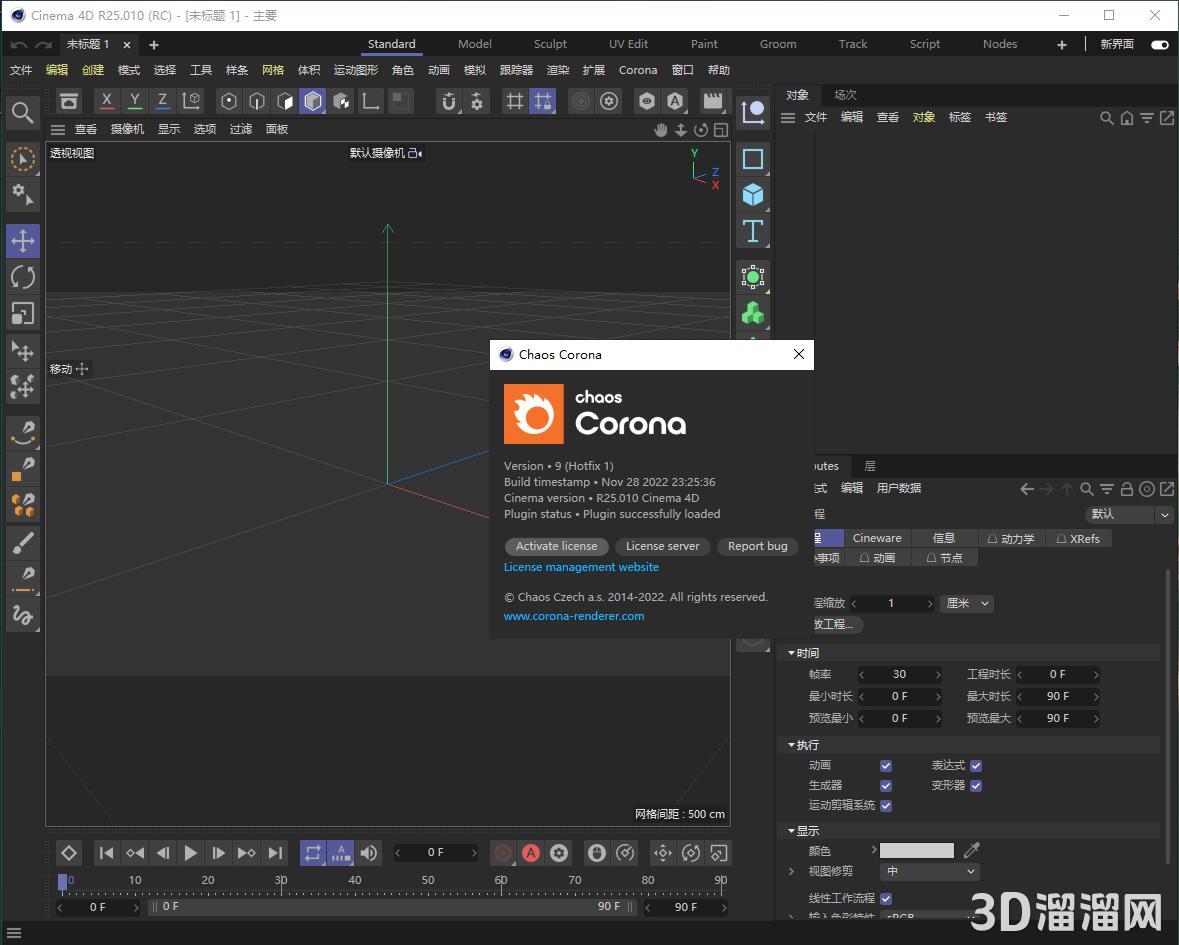Open the 中 dropdown next to 视图修改

tap(929, 871)
